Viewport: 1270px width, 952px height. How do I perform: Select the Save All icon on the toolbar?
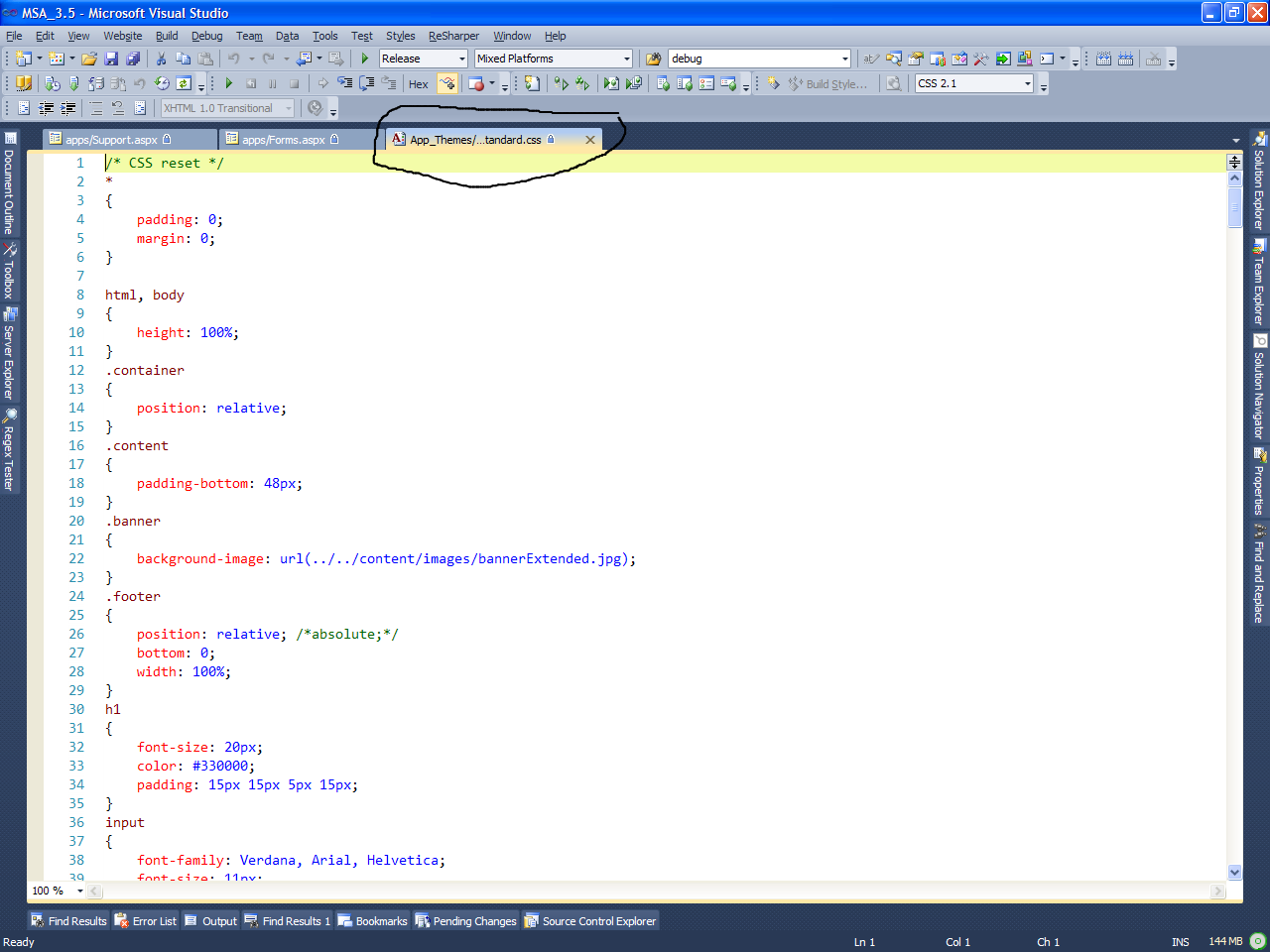coord(134,59)
